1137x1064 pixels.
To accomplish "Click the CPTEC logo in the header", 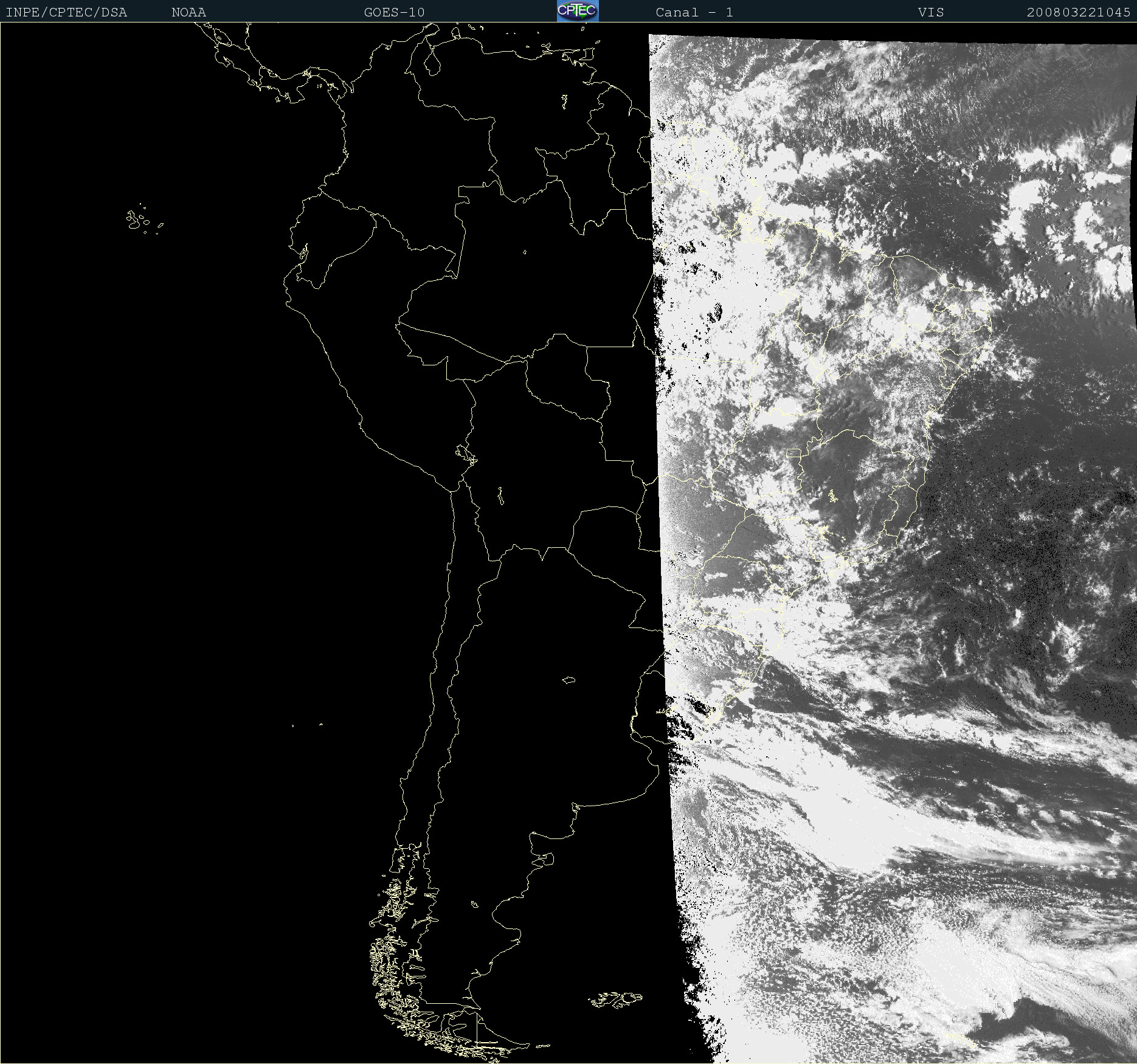I will [578, 11].
